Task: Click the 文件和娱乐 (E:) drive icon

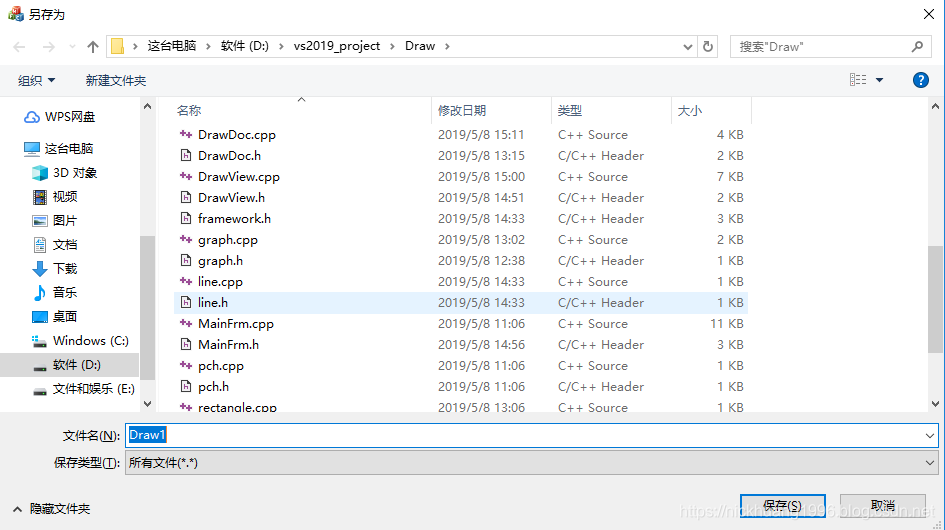Action: click(40, 391)
